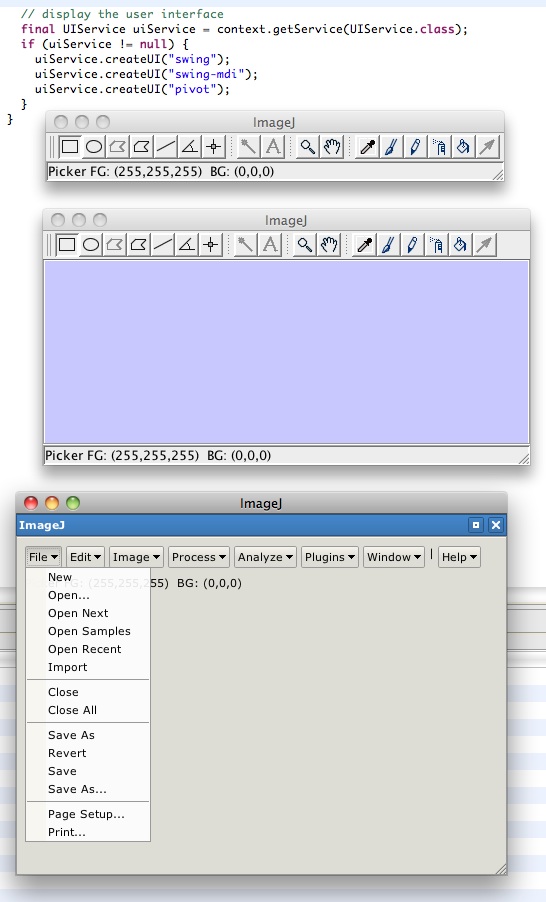The image size is (546, 902).
Task: Select the Pencil tool in top toolbar
Action: [x=415, y=147]
